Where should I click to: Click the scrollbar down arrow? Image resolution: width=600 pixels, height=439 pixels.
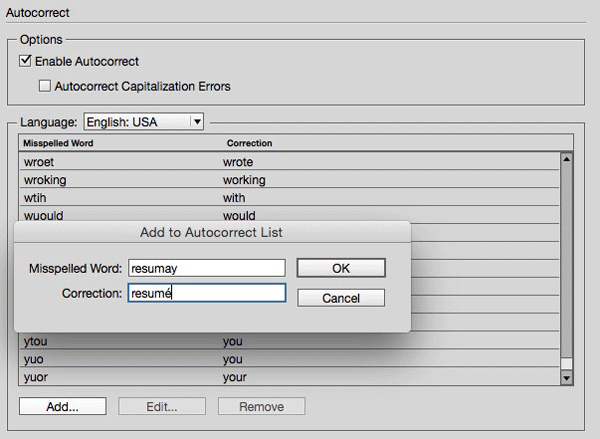[567, 378]
